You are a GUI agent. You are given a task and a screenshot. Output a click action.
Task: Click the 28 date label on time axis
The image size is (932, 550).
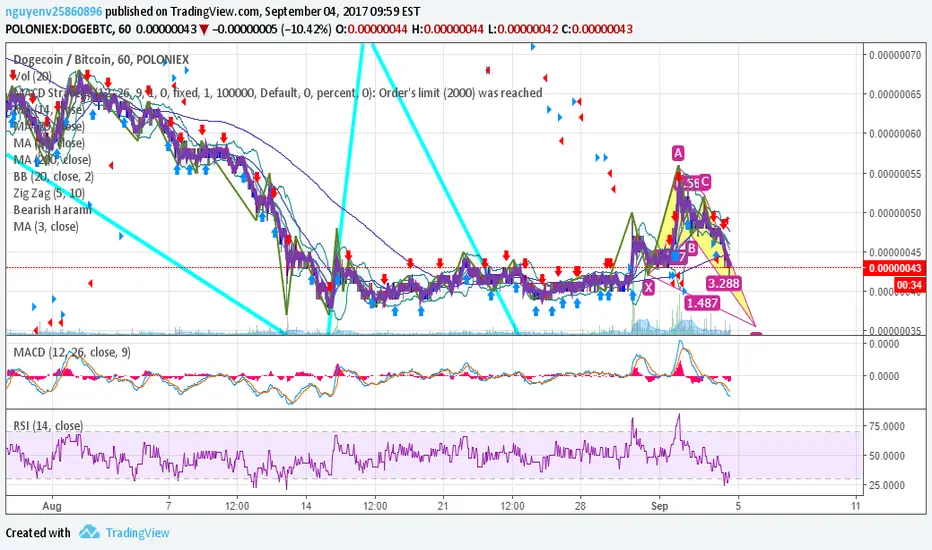click(580, 506)
